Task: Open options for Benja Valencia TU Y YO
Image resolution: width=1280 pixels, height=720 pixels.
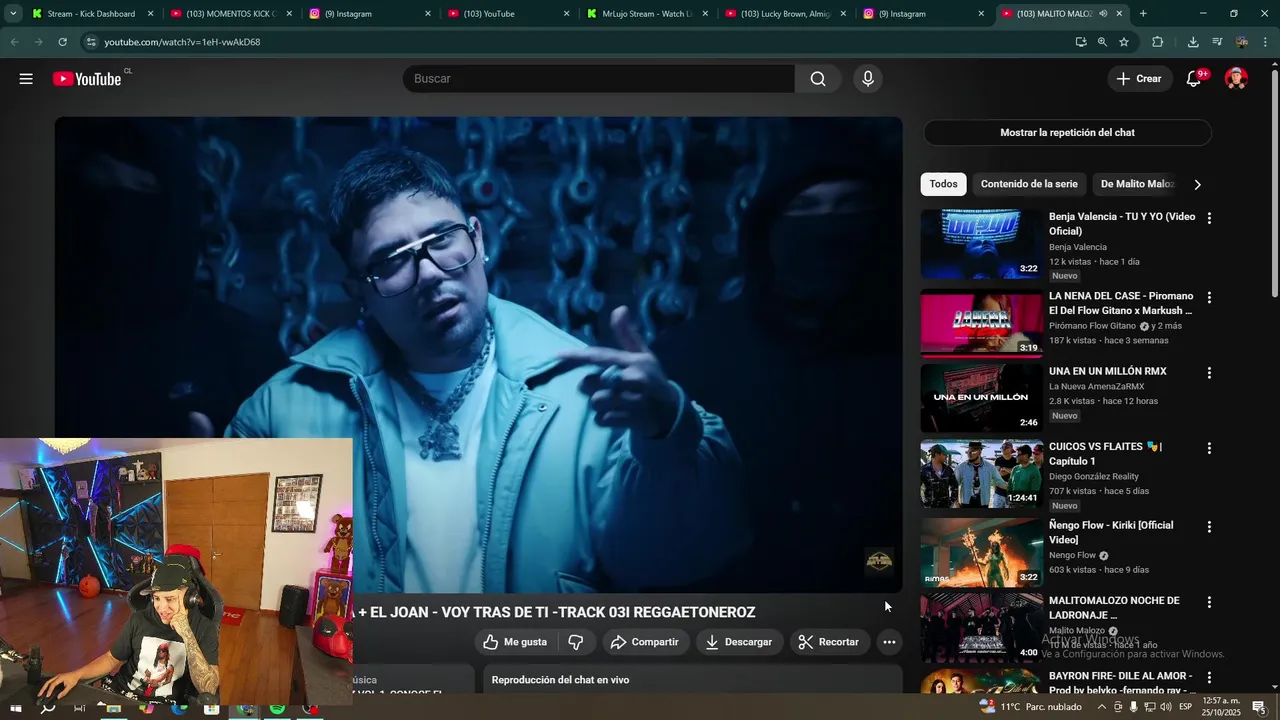Action: [1209, 218]
